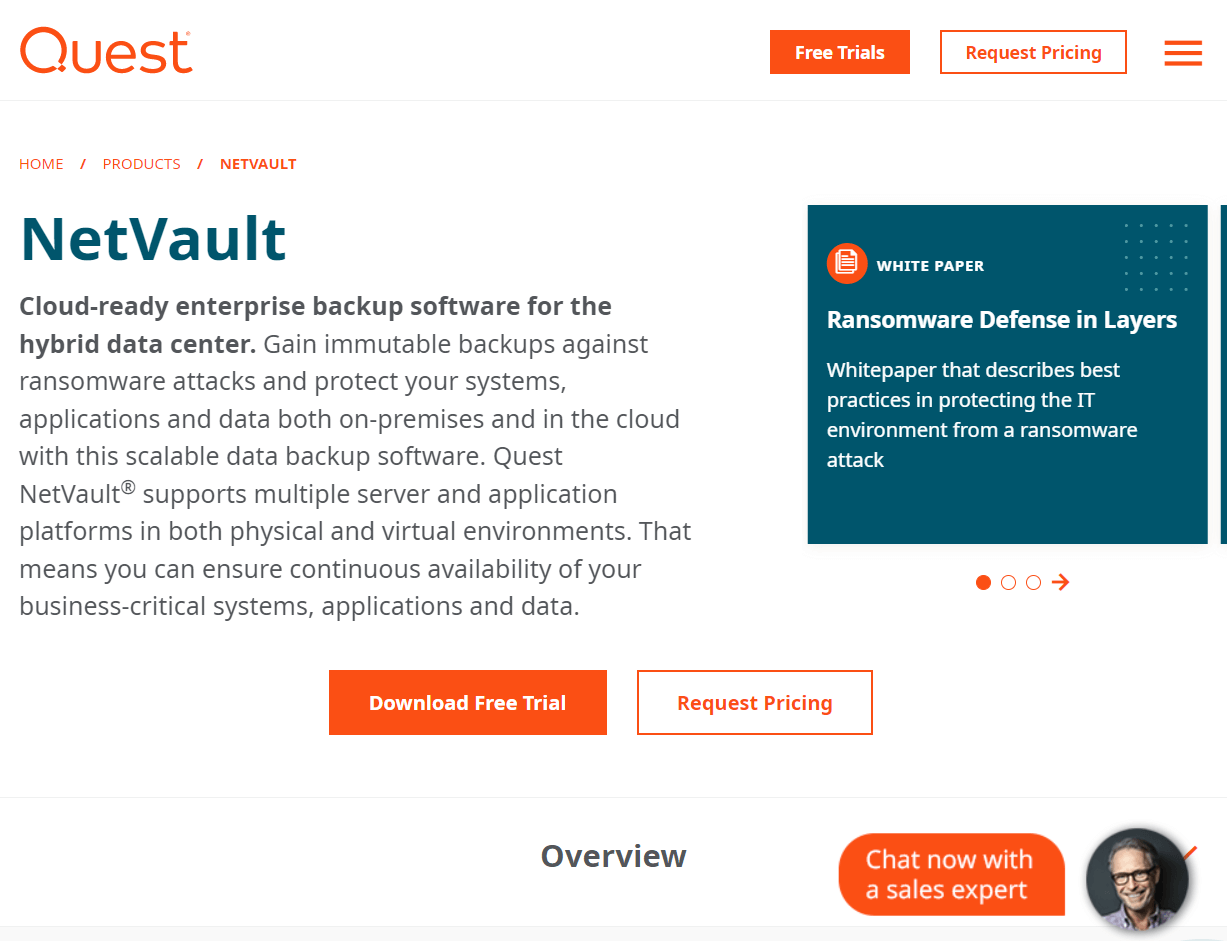Select the third carousel dot
Viewport: 1227px width, 941px height.
[x=1033, y=582]
